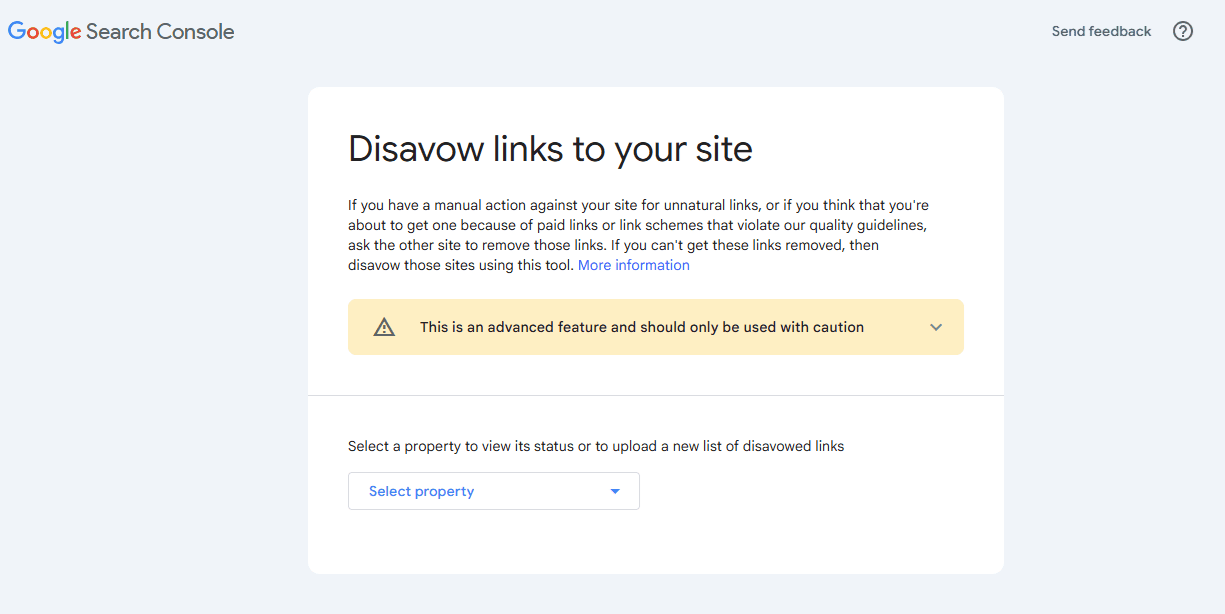Click the Send feedback button

tap(1101, 31)
